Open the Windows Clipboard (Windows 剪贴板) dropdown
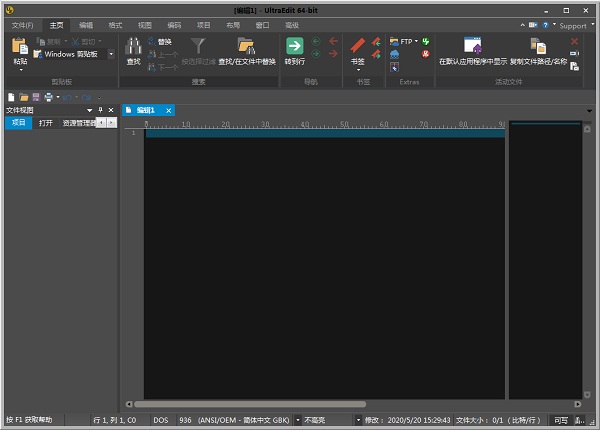600x430 pixels. click(x=111, y=54)
